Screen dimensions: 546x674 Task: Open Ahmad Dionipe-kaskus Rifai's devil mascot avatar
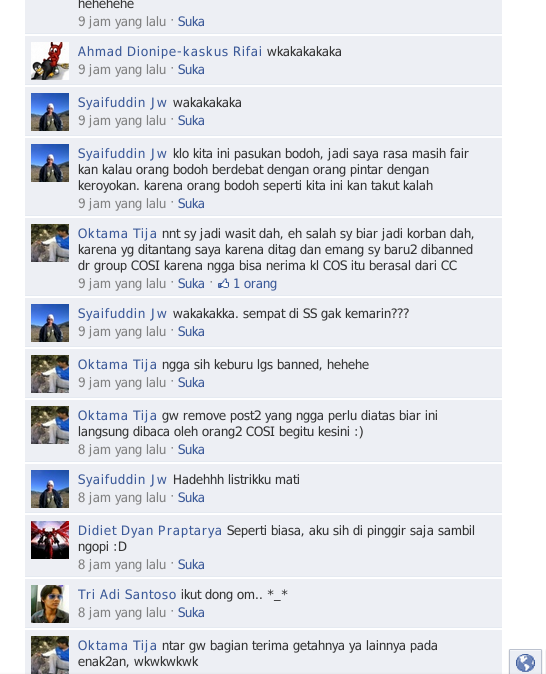pos(50,61)
